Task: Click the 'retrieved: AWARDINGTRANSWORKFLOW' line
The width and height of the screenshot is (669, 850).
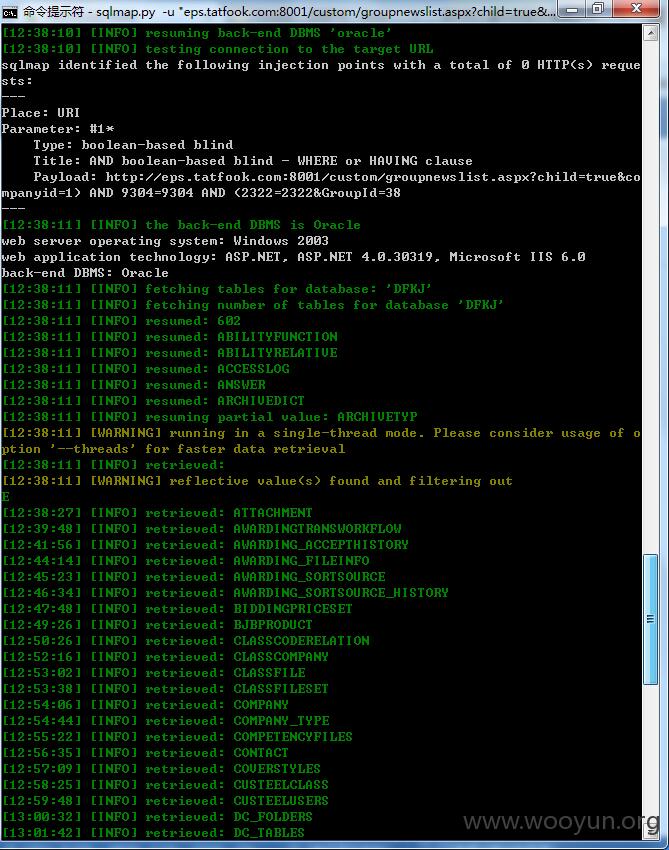Action: pos(201,529)
